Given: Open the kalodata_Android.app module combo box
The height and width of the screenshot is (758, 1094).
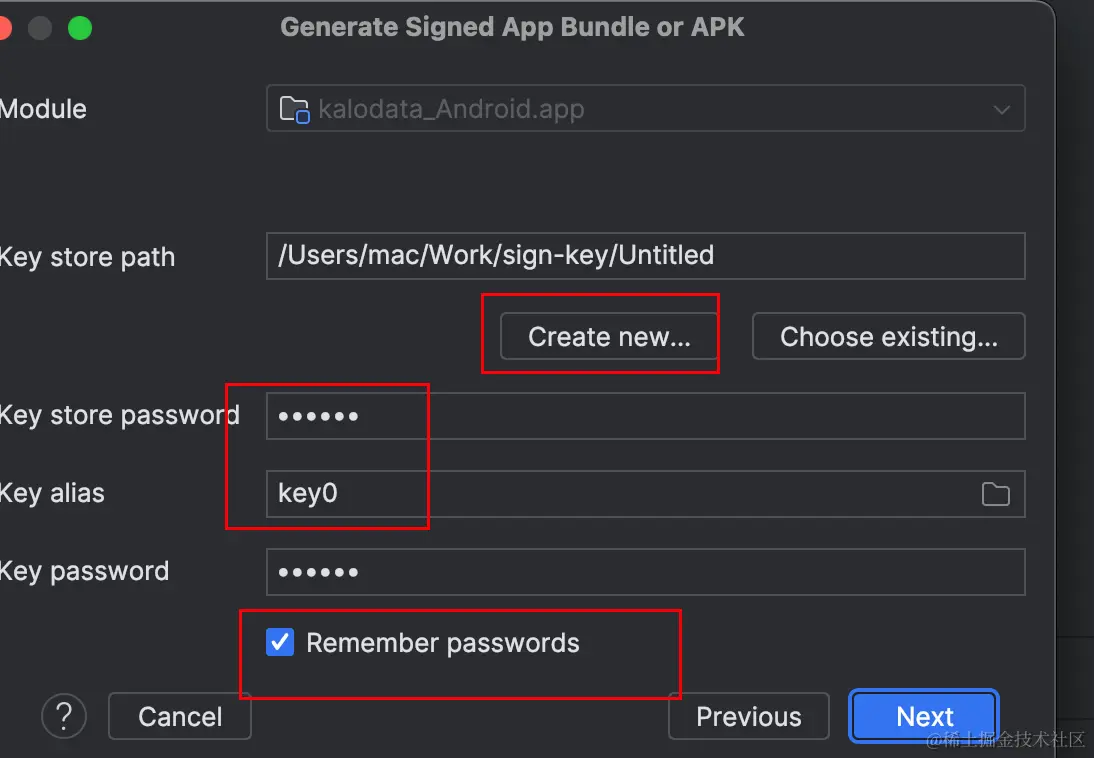Looking at the screenshot, I should click(645, 108).
